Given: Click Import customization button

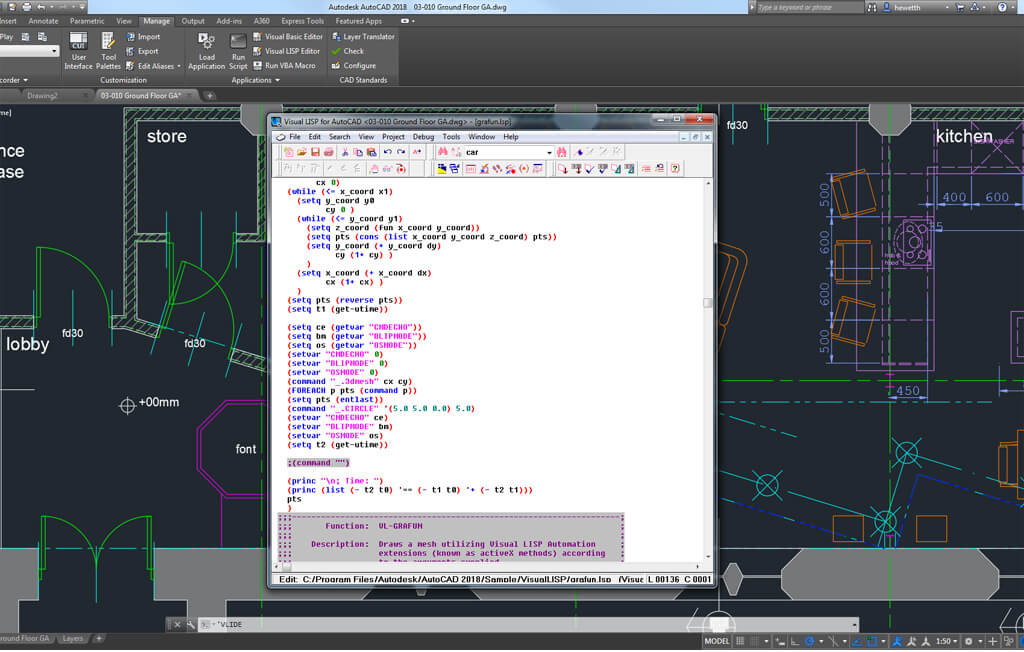Looking at the screenshot, I should tap(143, 37).
